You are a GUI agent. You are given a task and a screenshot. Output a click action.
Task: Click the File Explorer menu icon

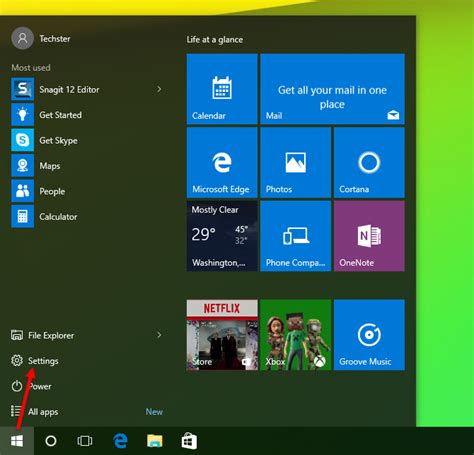point(17,335)
